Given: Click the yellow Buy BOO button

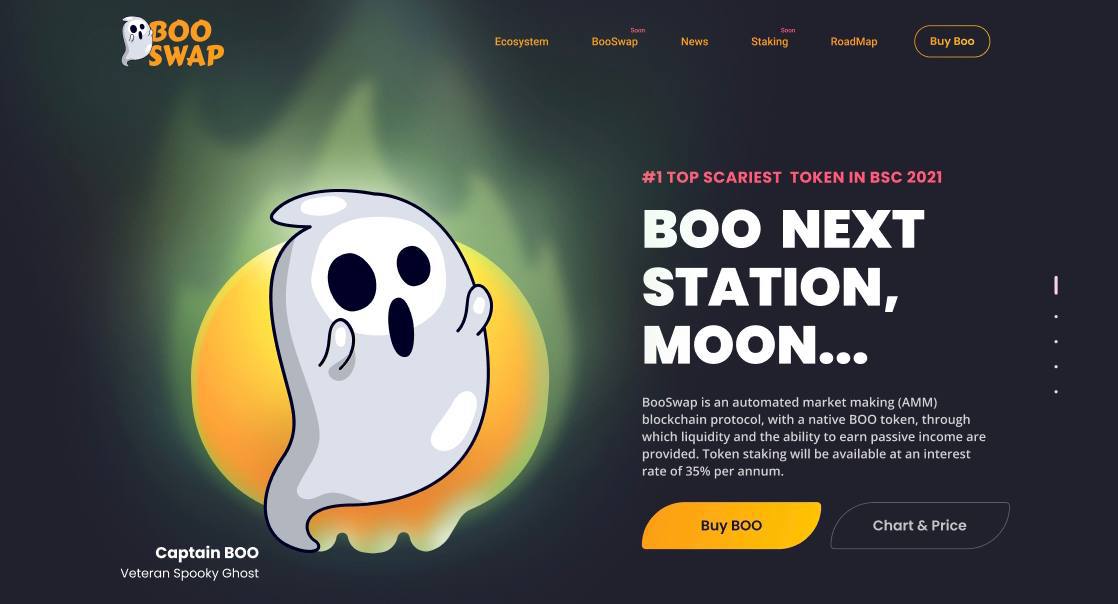Looking at the screenshot, I should (x=731, y=526).
